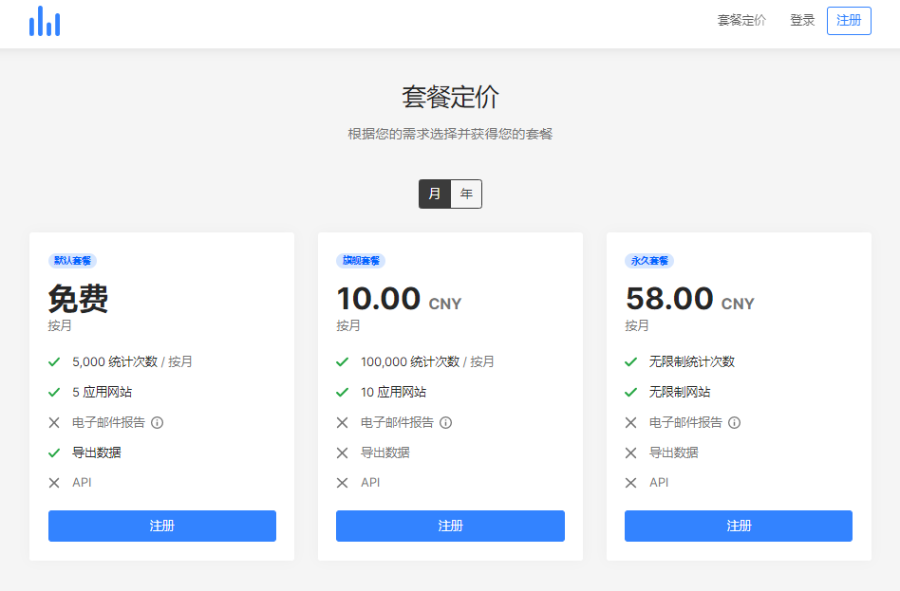Click the green check beside 5,000 统计次数
This screenshot has height=591, width=900.
click(54, 362)
